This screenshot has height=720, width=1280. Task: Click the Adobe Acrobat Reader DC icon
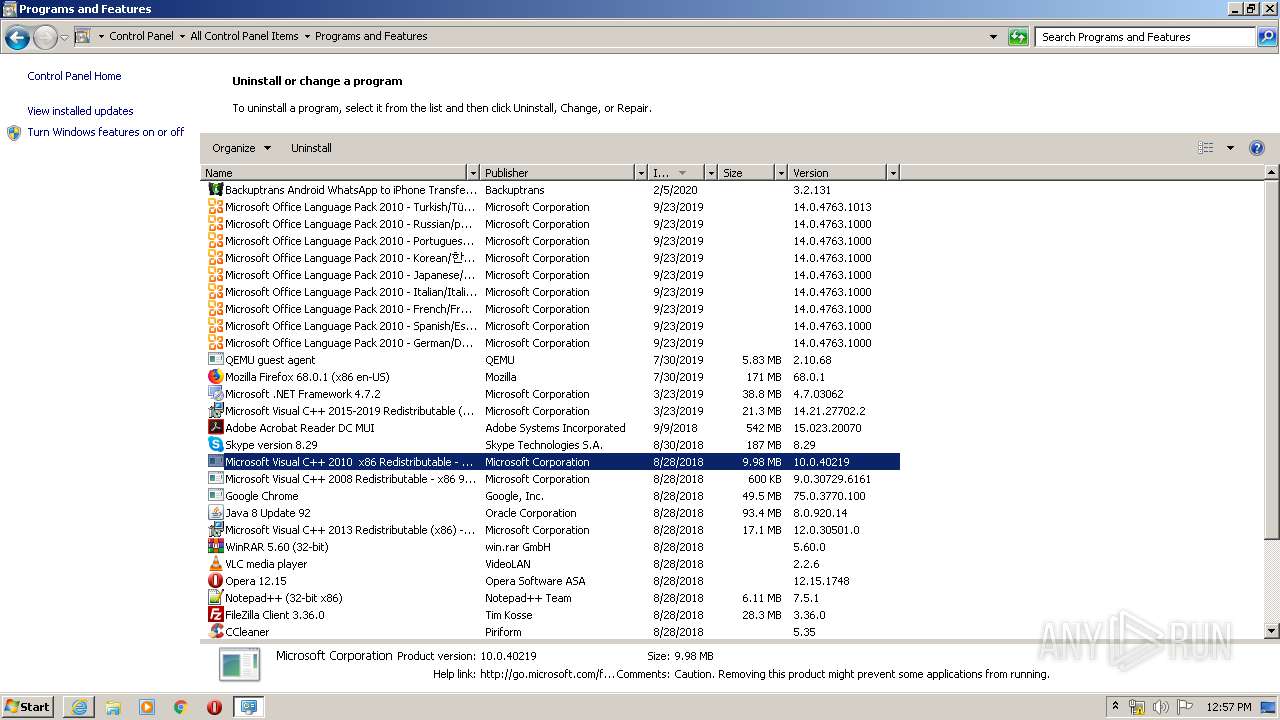(x=215, y=428)
